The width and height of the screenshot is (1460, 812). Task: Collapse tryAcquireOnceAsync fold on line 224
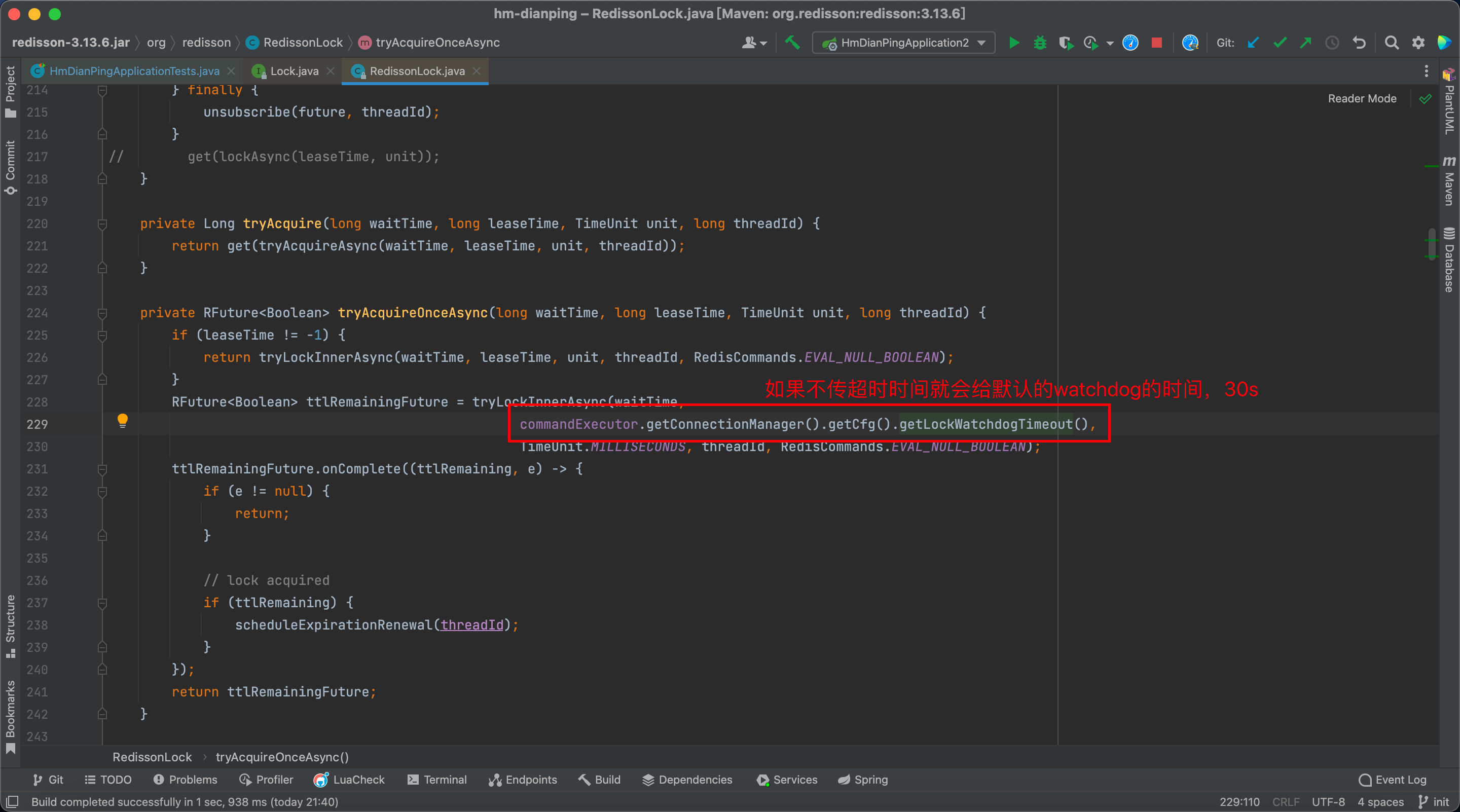[x=102, y=313]
